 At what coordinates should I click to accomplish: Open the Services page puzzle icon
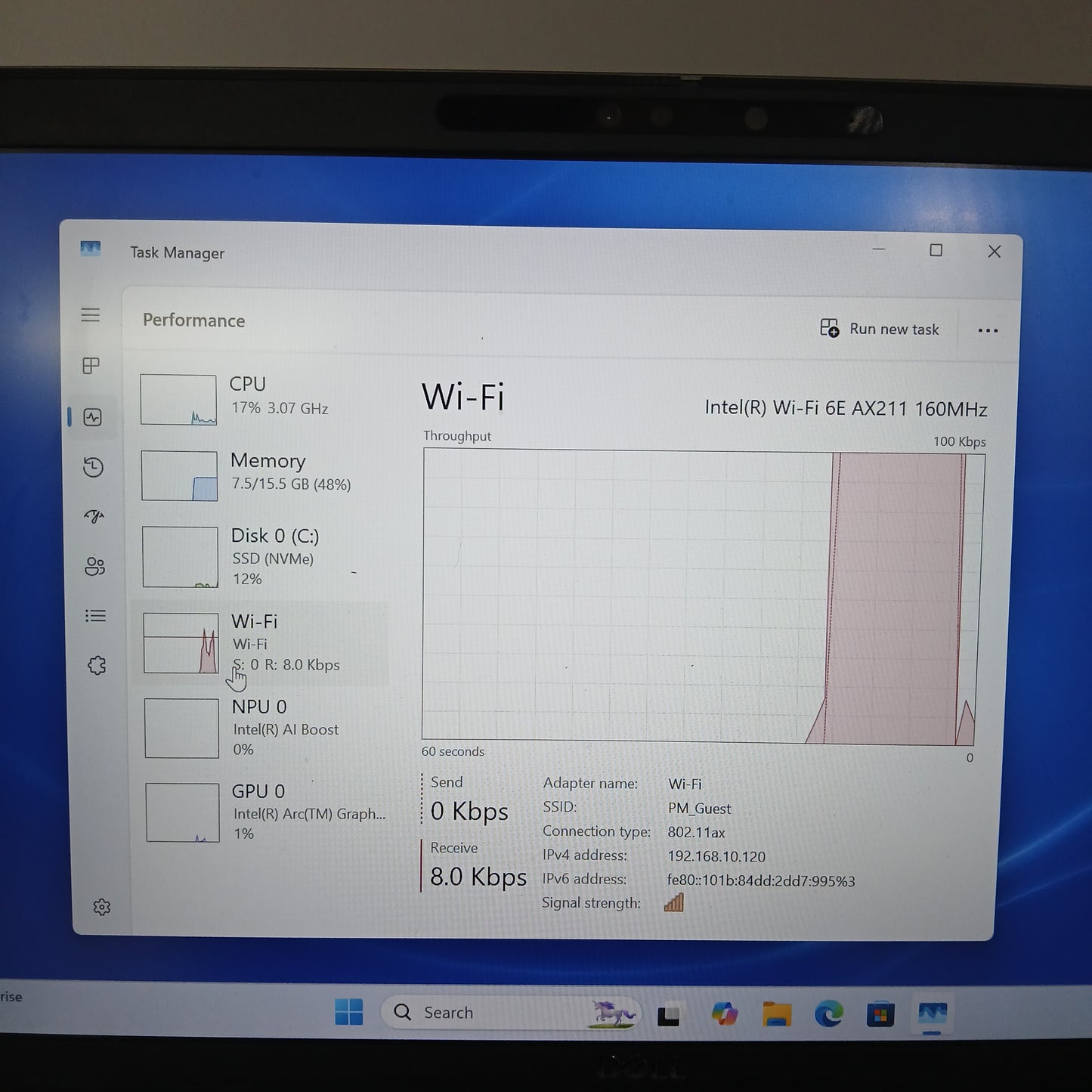(x=97, y=665)
